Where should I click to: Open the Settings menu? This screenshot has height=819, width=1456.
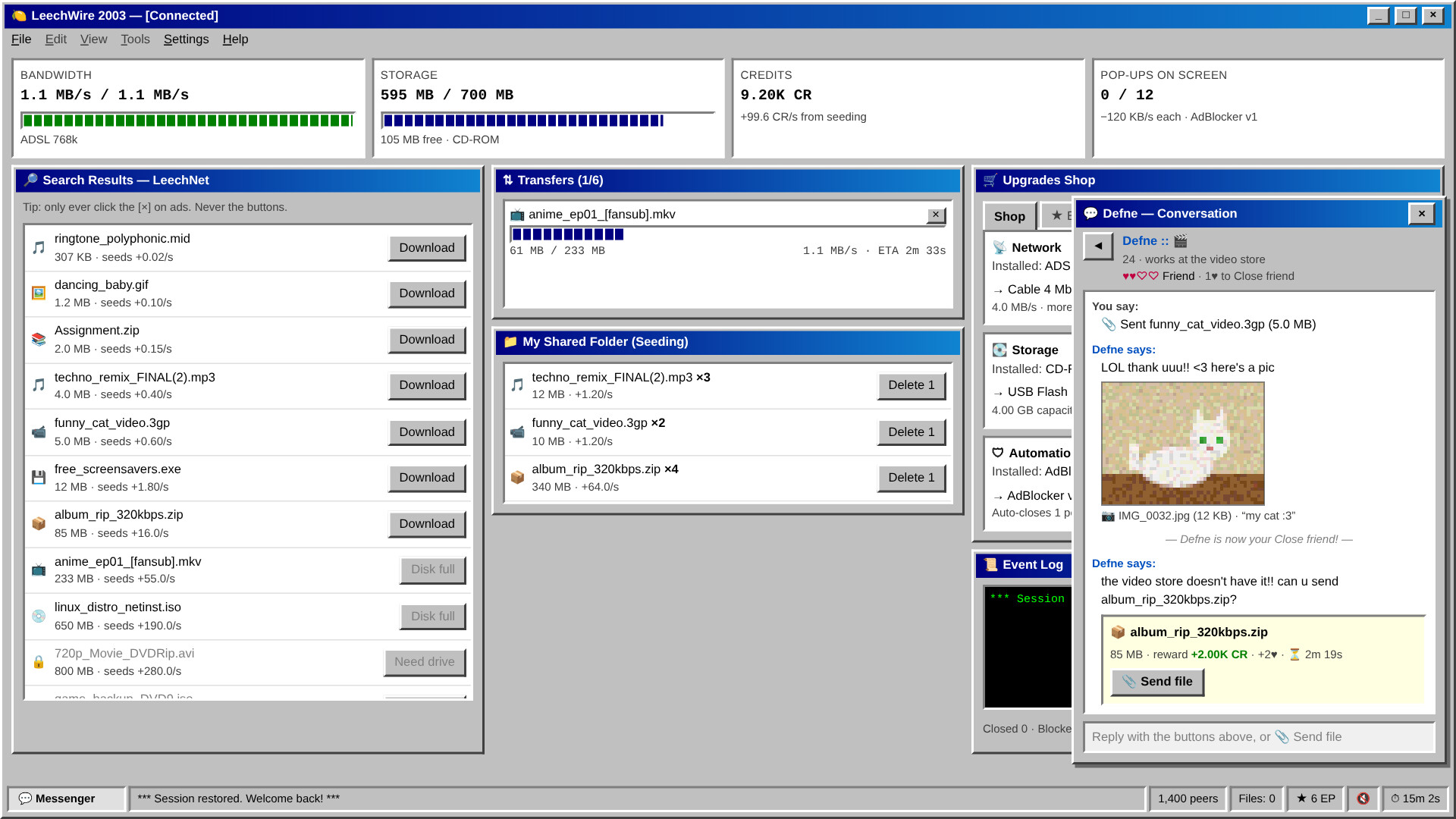[x=186, y=39]
